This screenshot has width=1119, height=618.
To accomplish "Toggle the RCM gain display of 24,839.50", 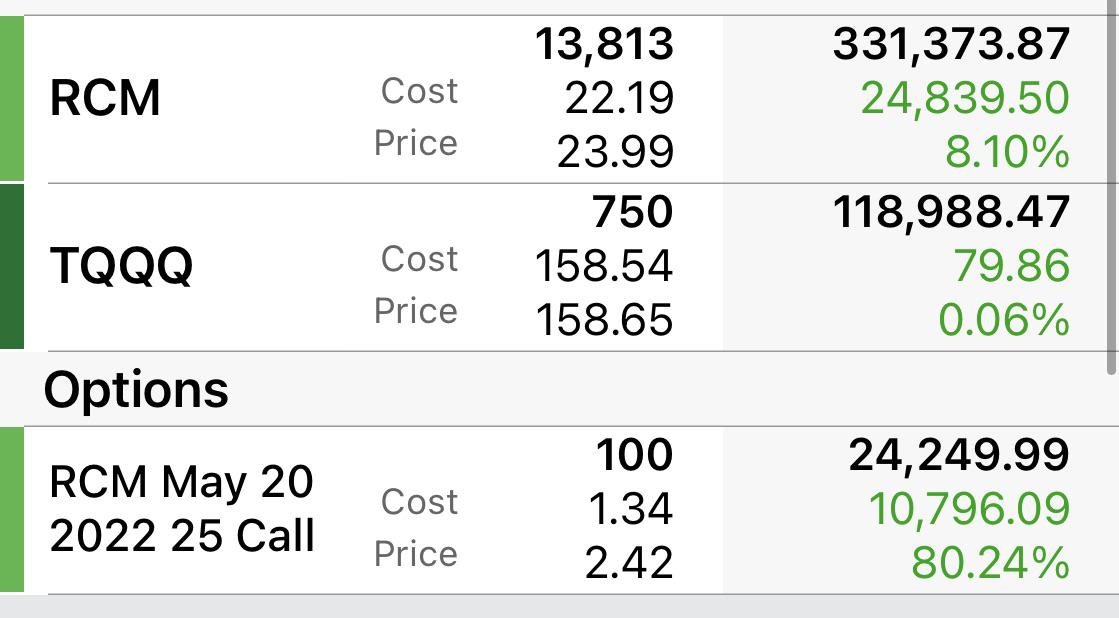I will [966, 98].
